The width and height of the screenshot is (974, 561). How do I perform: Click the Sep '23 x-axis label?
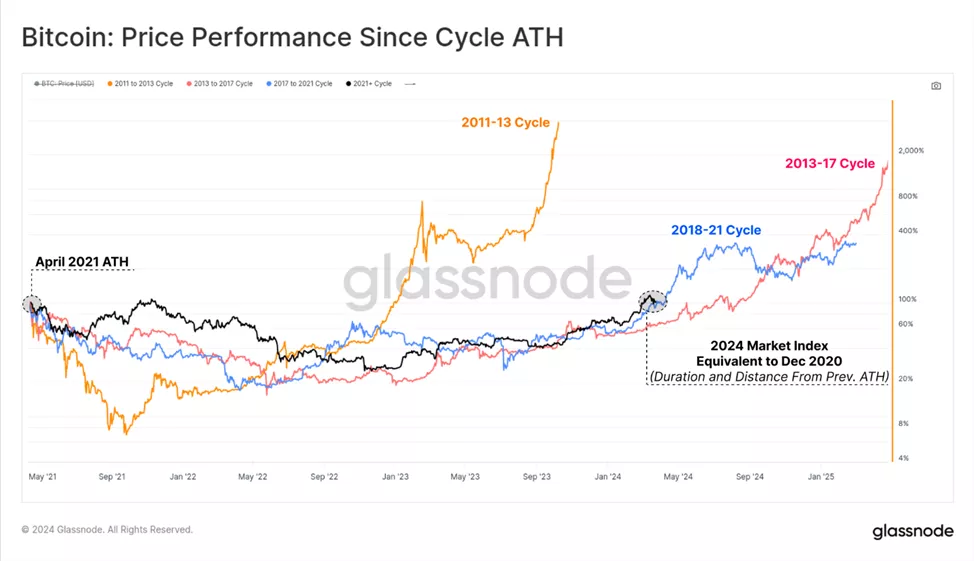tap(540, 477)
